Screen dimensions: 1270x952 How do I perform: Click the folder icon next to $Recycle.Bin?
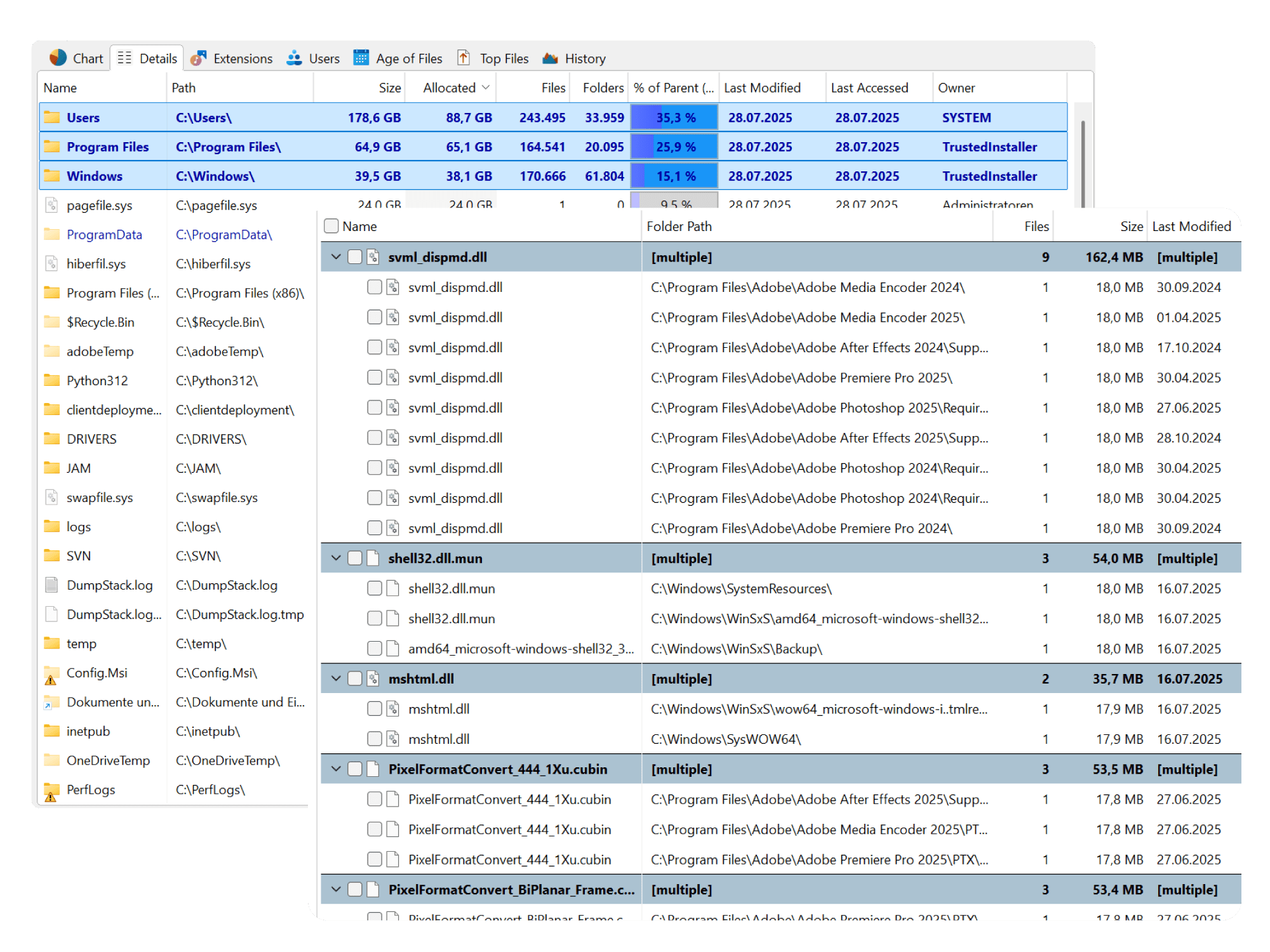(x=51, y=322)
